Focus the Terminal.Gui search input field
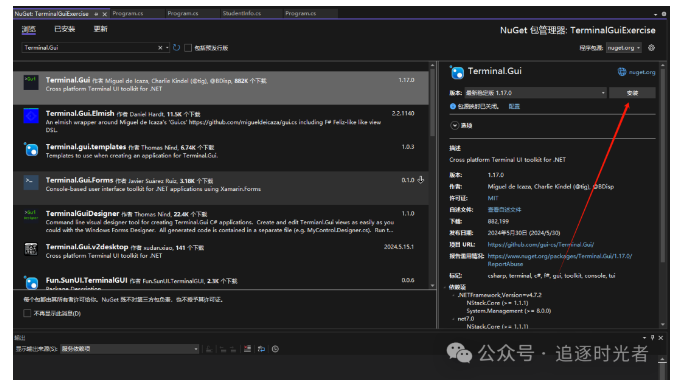679x383 pixels. pyautogui.click(x=90, y=48)
